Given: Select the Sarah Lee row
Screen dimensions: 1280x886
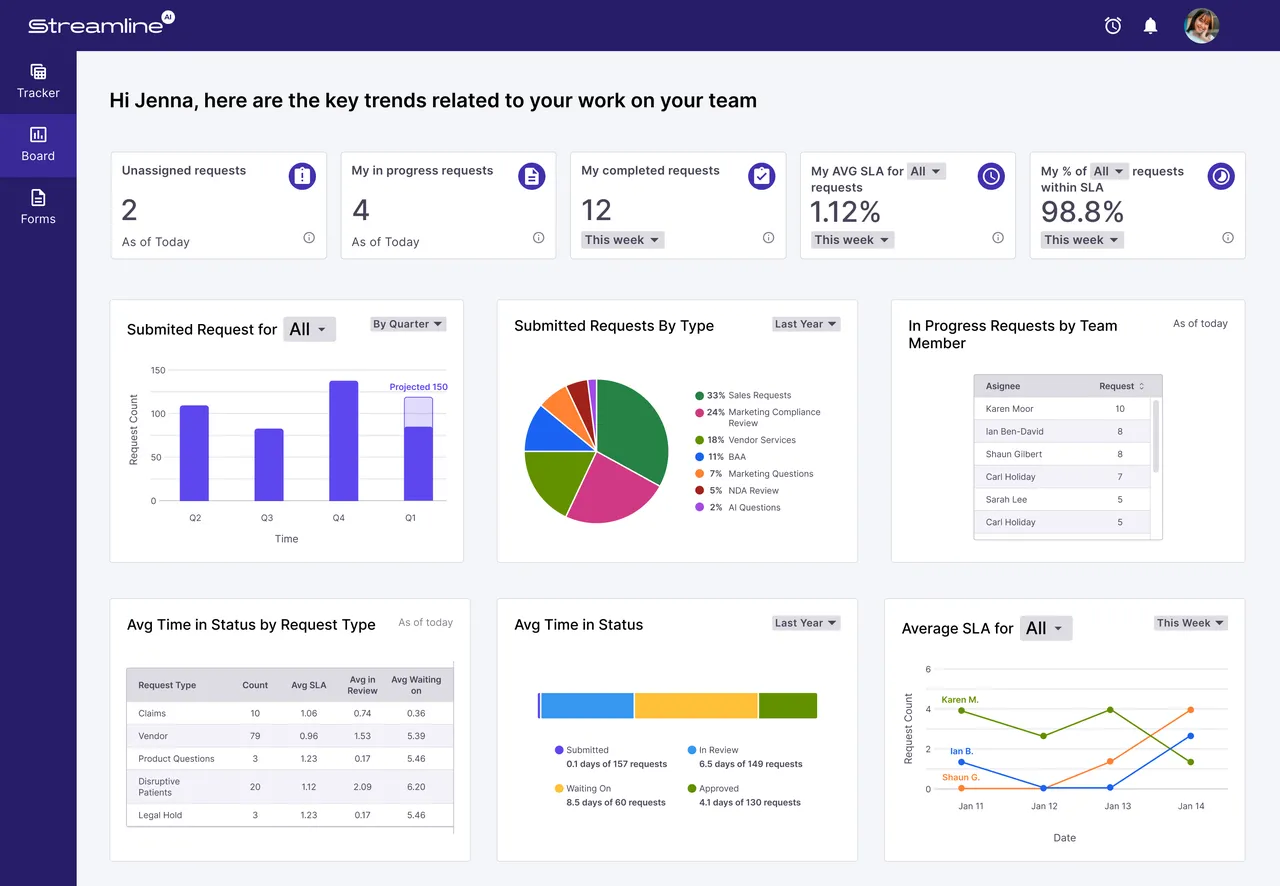Looking at the screenshot, I should pyautogui.click(x=1062, y=499).
